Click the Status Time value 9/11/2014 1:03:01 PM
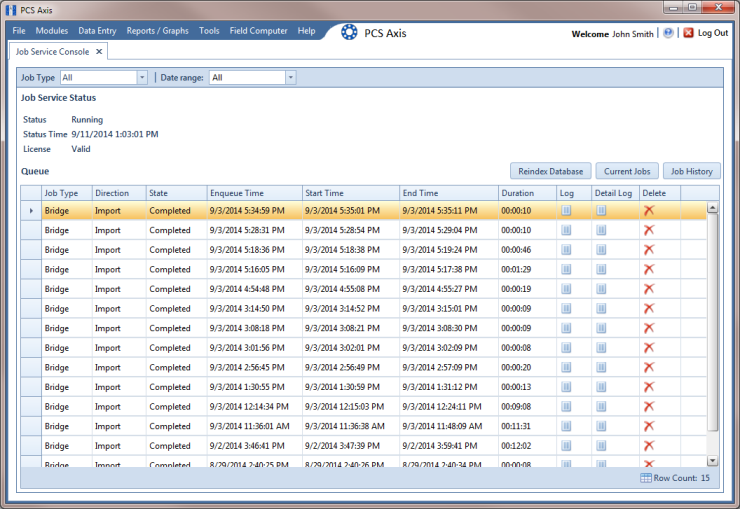 coord(115,134)
